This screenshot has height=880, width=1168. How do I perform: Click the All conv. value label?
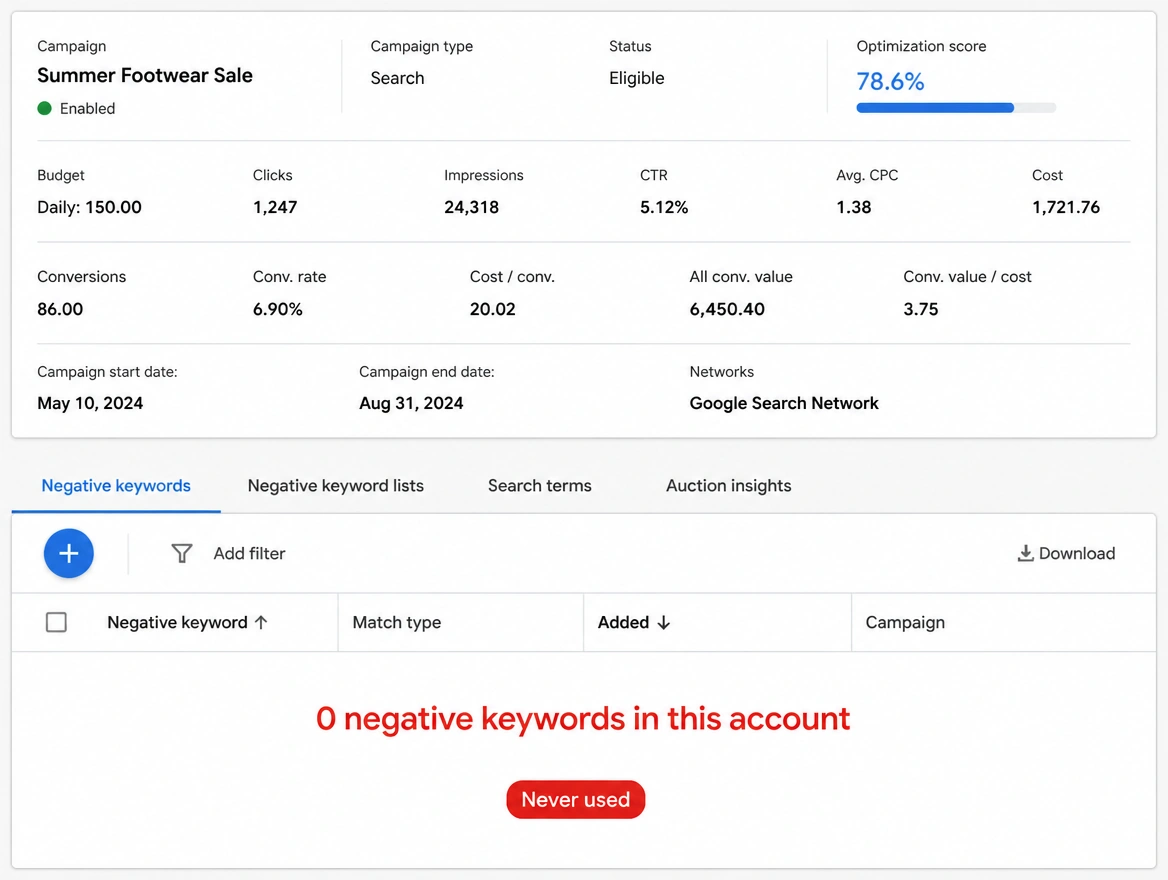tap(740, 277)
